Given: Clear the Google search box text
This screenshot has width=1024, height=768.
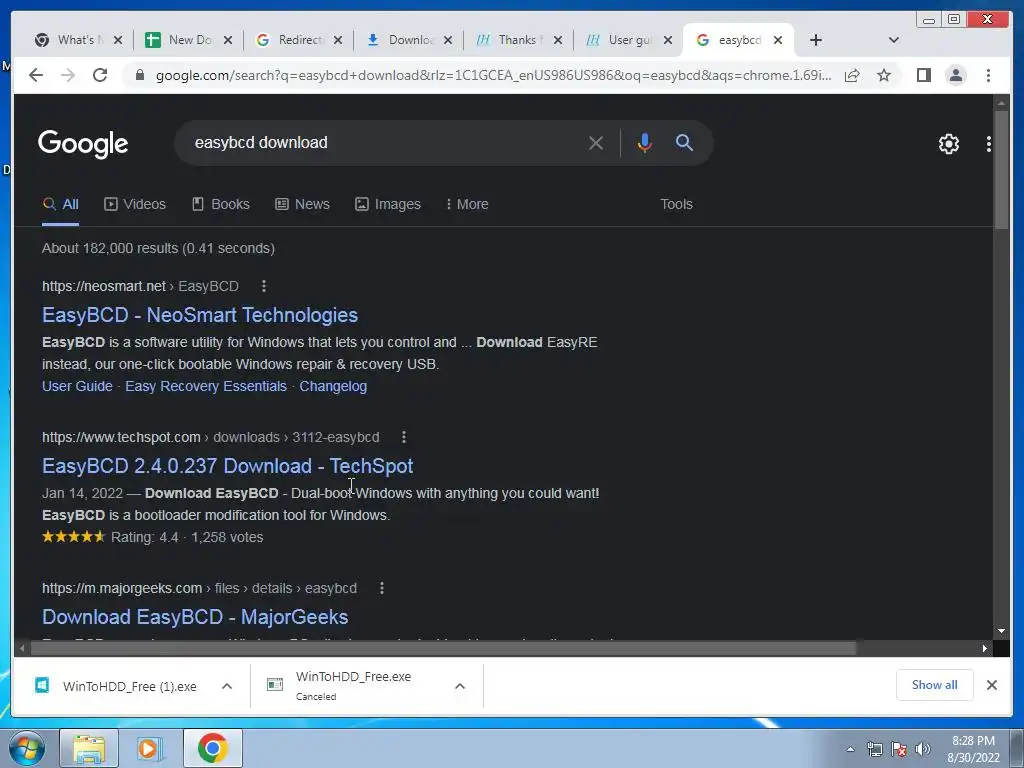Looking at the screenshot, I should 596,142.
